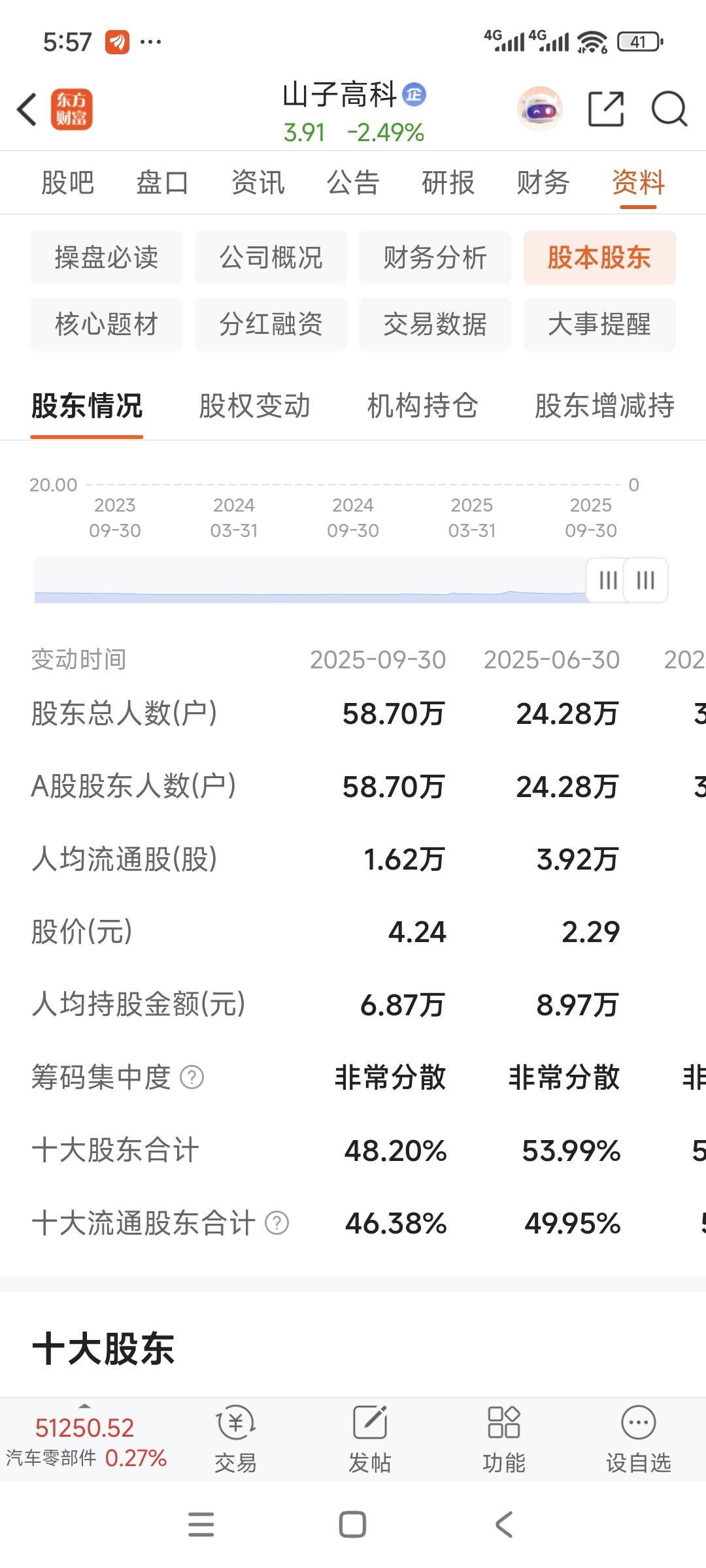Switch to the 资讯 tab
706x1568 pixels.
tap(258, 182)
